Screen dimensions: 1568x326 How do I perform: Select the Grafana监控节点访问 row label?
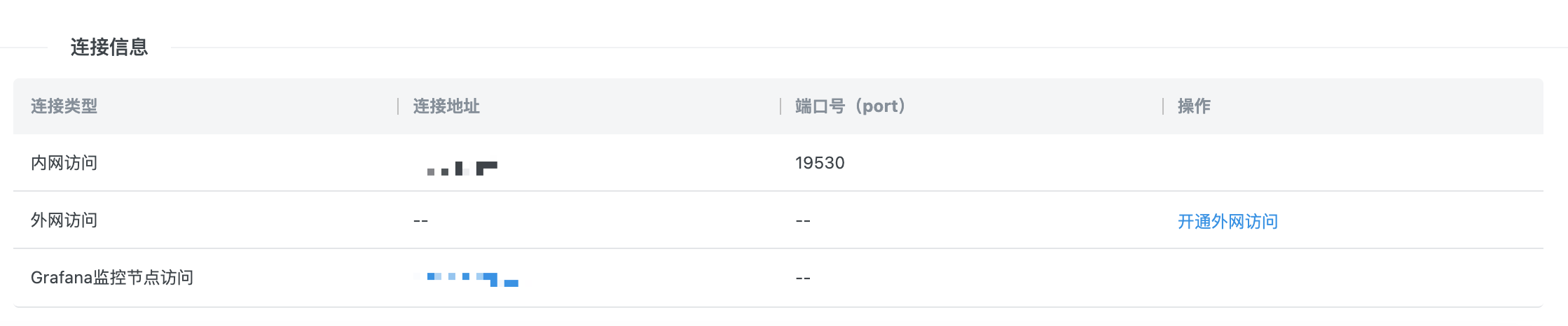[112, 278]
